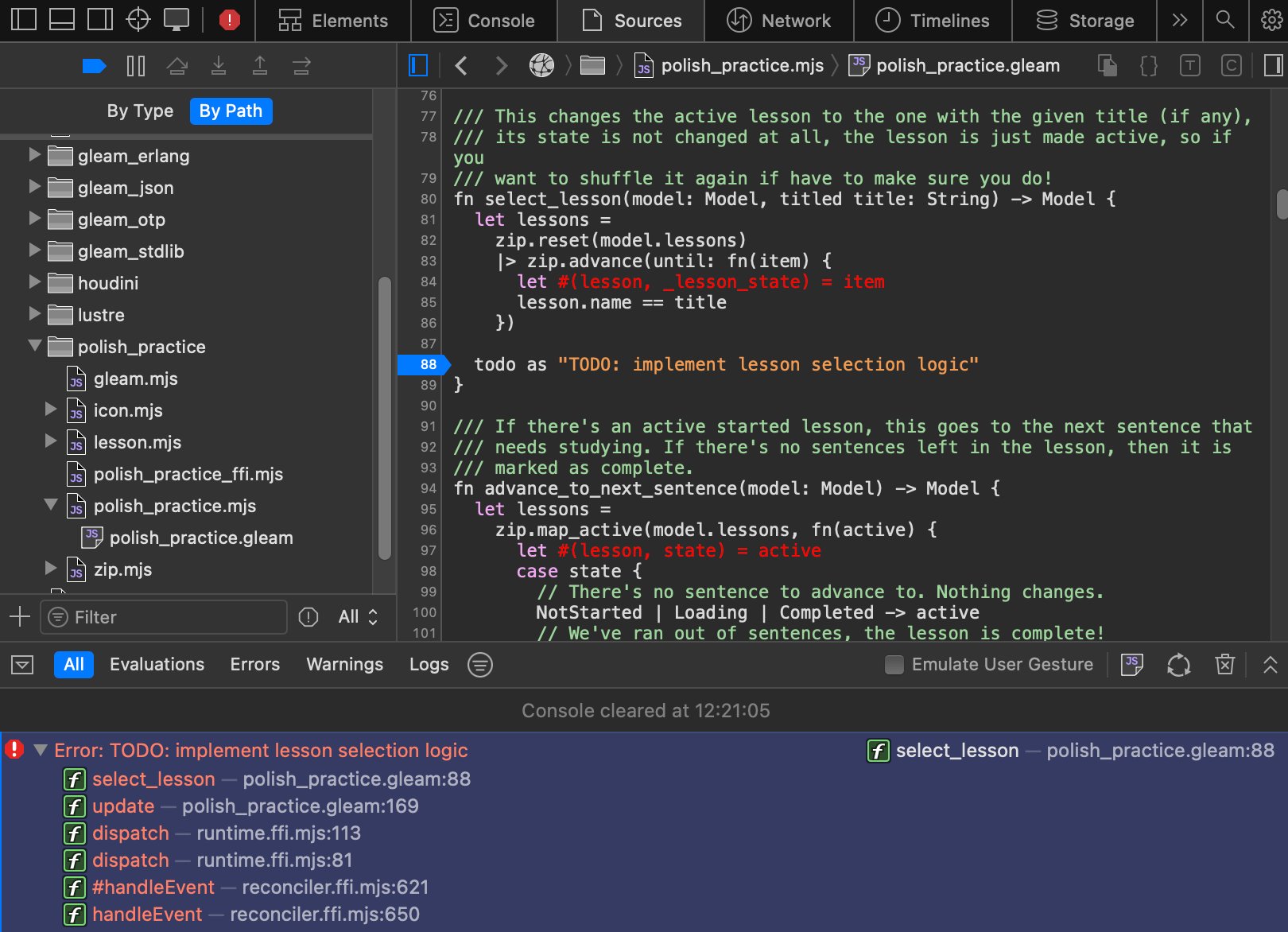Open the red issues badge
1288x932 pixels.
229,20
